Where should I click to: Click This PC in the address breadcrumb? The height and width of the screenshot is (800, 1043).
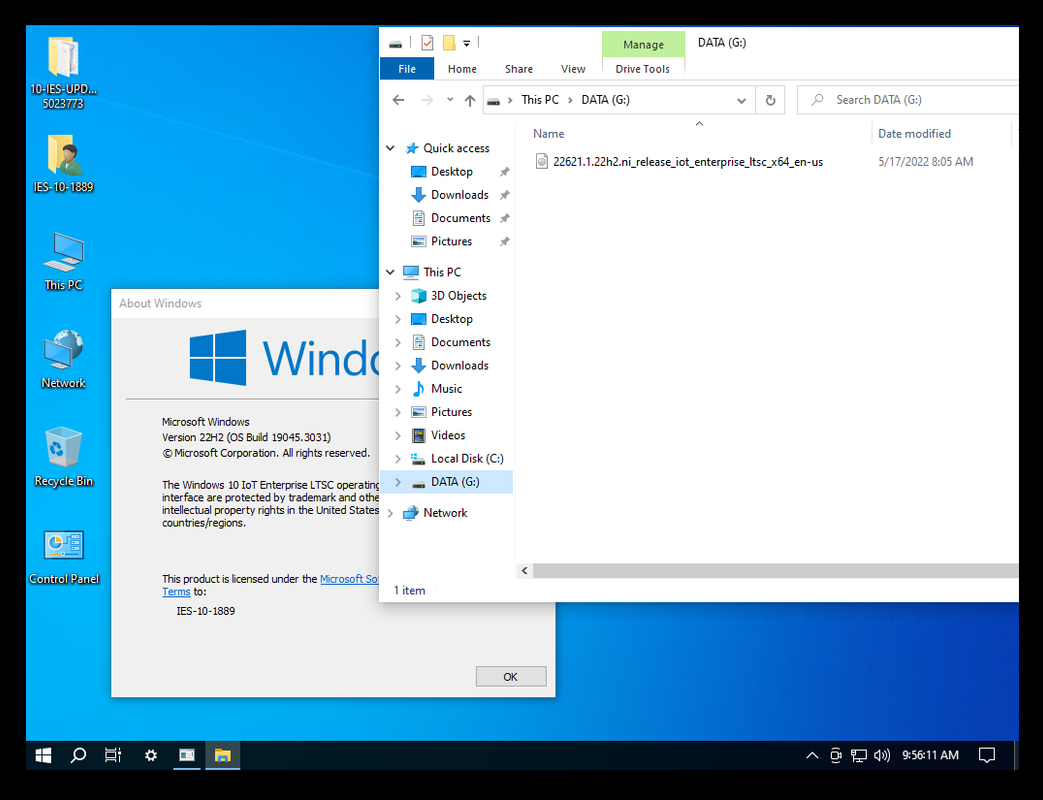539,100
